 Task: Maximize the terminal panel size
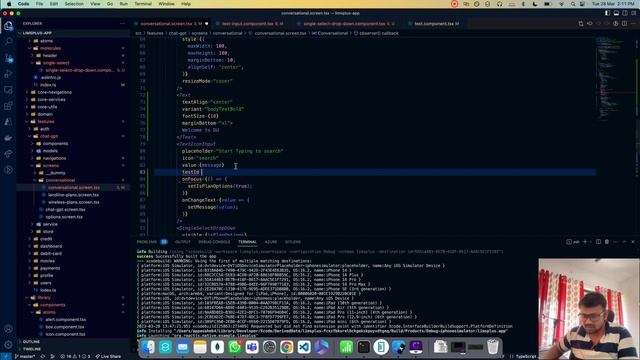[x=624, y=242]
